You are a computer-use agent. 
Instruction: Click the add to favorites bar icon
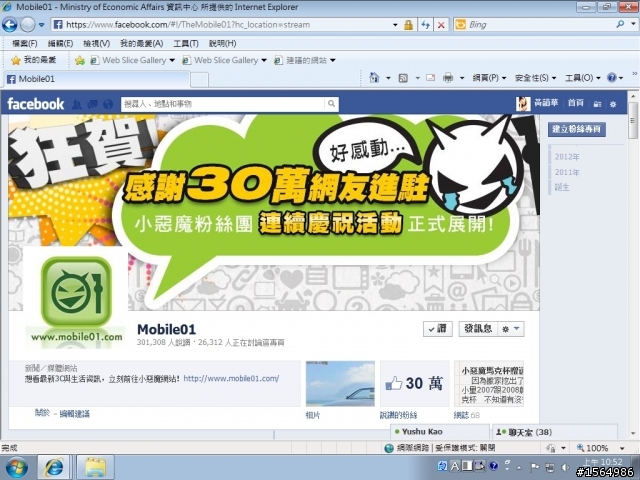tap(80, 60)
